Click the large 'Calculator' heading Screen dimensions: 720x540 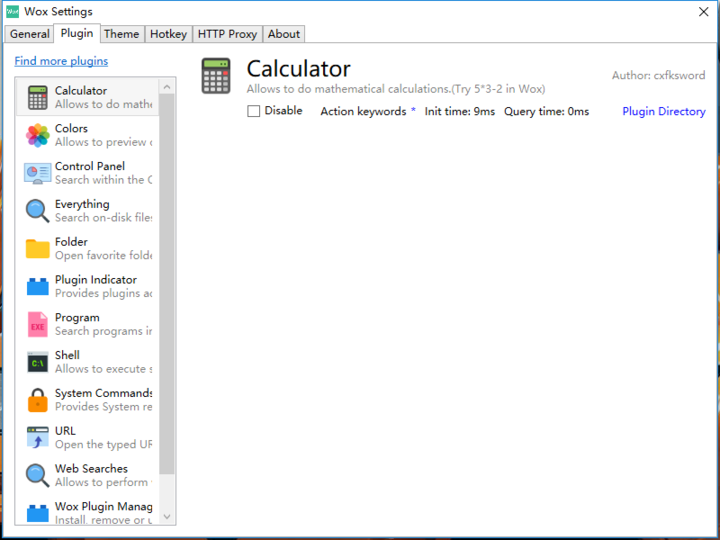298,69
